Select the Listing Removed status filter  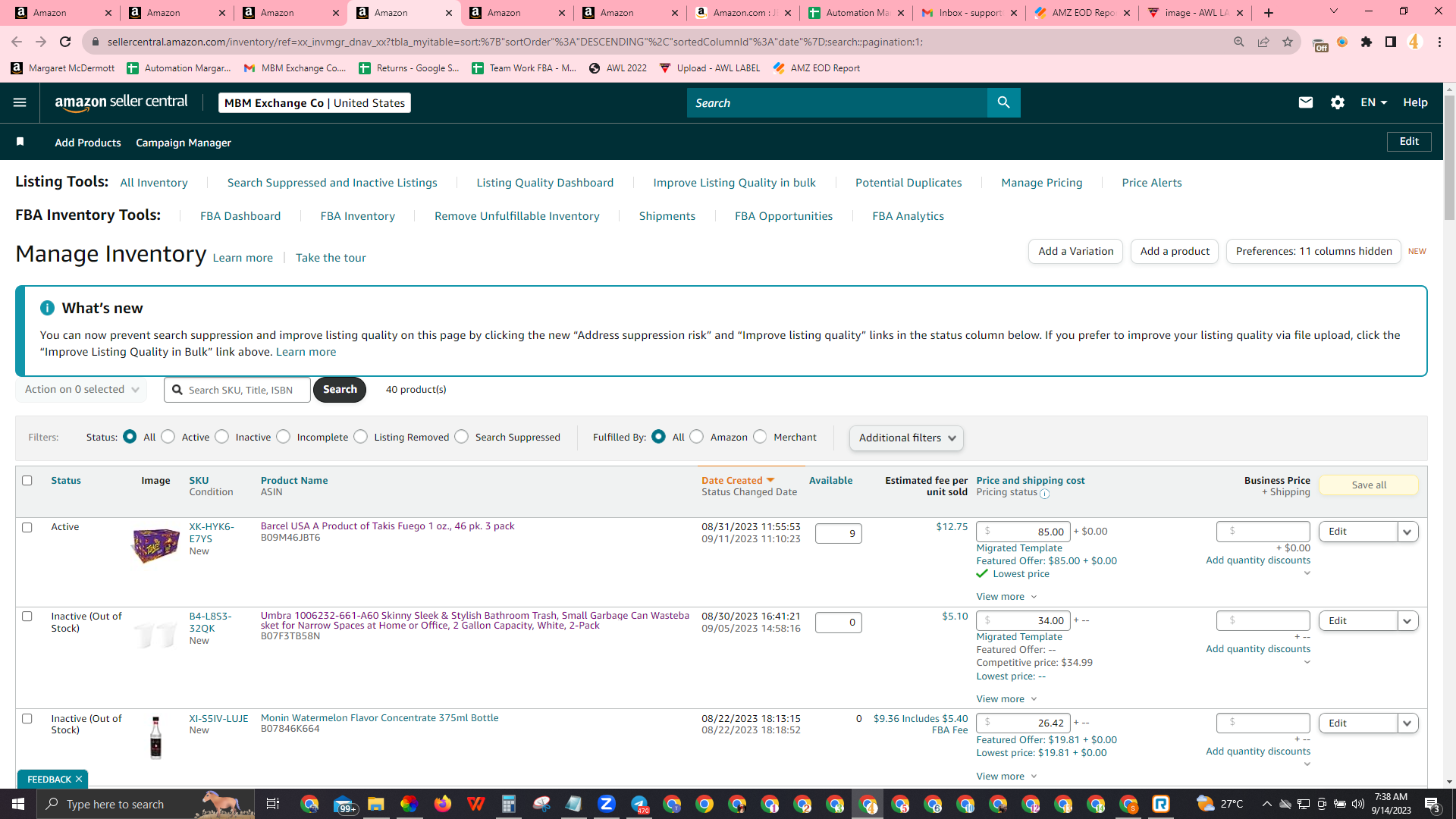pyautogui.click(x=361, y=437)
